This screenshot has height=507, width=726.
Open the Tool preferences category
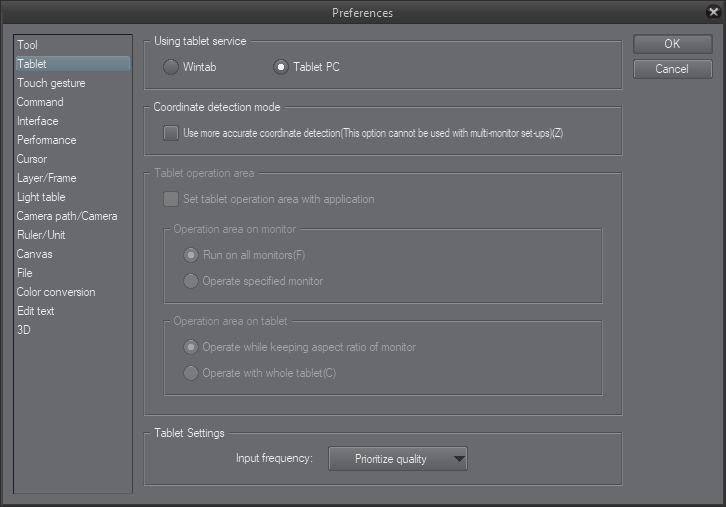(x=28, y=45)
